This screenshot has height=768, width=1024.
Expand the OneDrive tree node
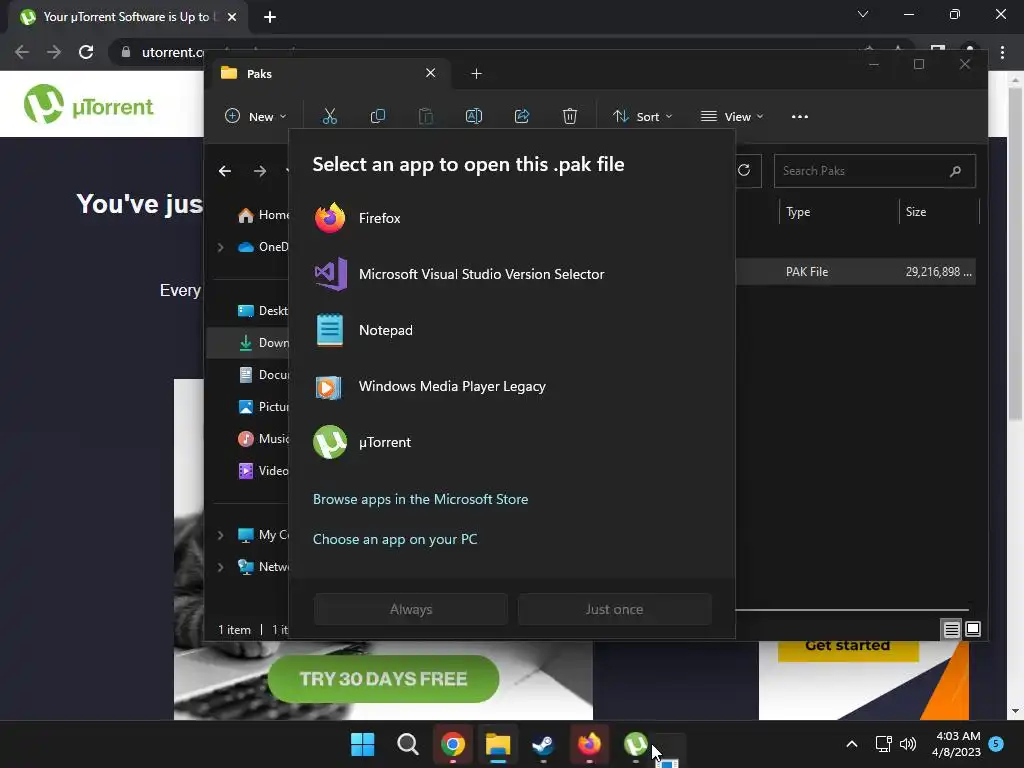point(221,247)
